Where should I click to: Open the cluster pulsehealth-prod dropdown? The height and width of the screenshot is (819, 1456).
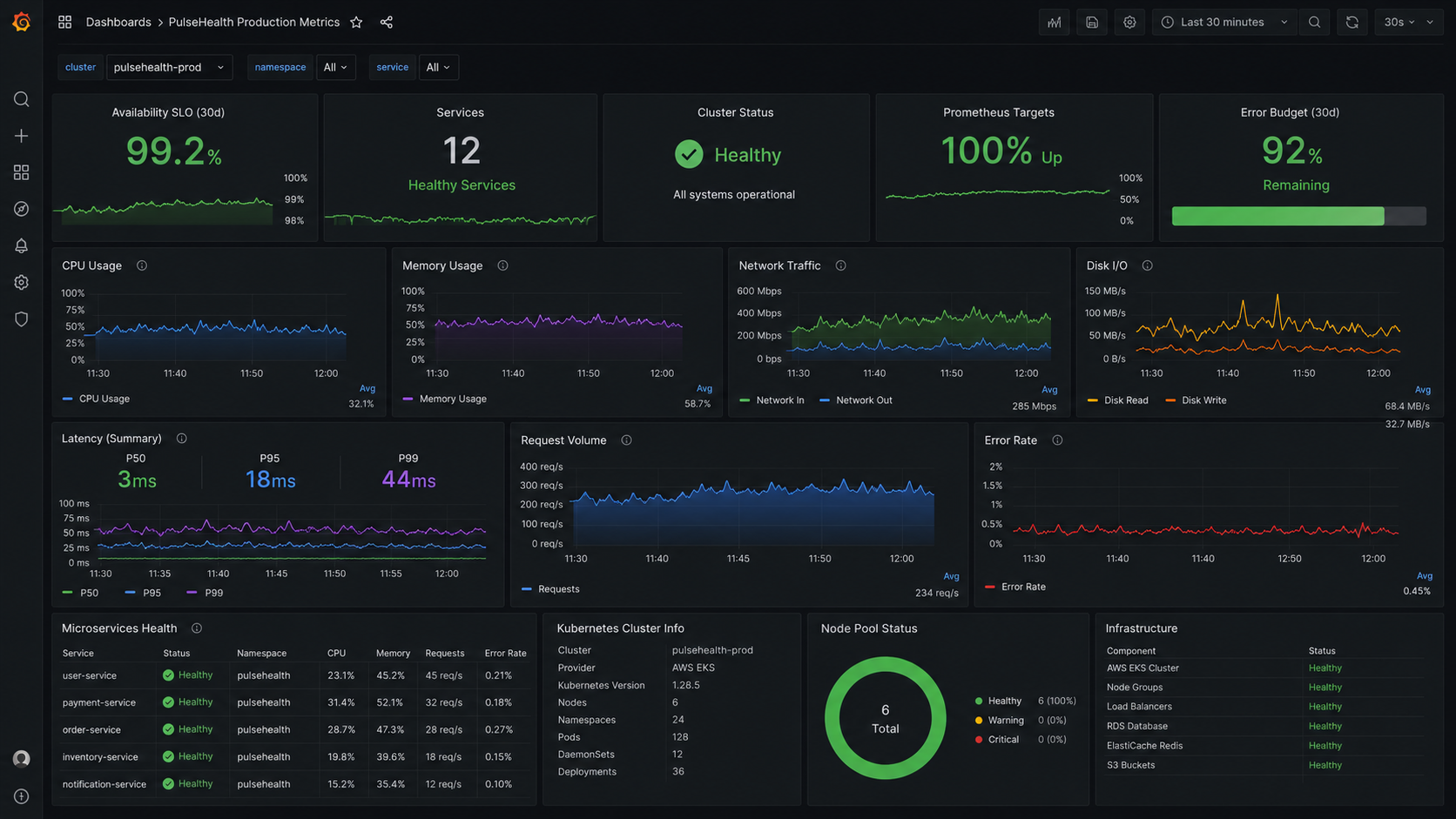169,67
